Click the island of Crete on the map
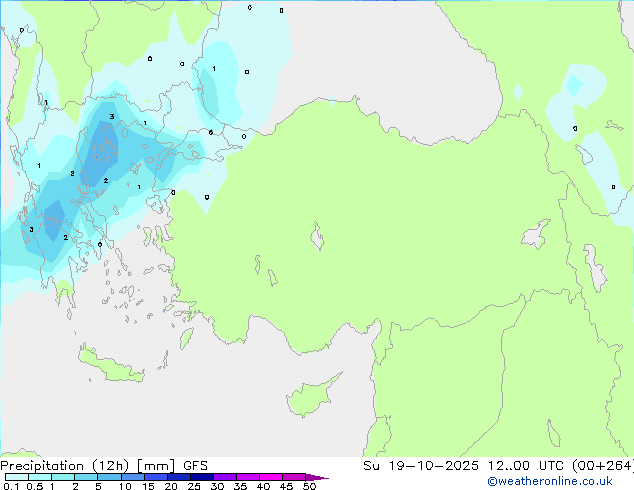Image resolution: width=634 pixels, height=490 pixels. 111,367
